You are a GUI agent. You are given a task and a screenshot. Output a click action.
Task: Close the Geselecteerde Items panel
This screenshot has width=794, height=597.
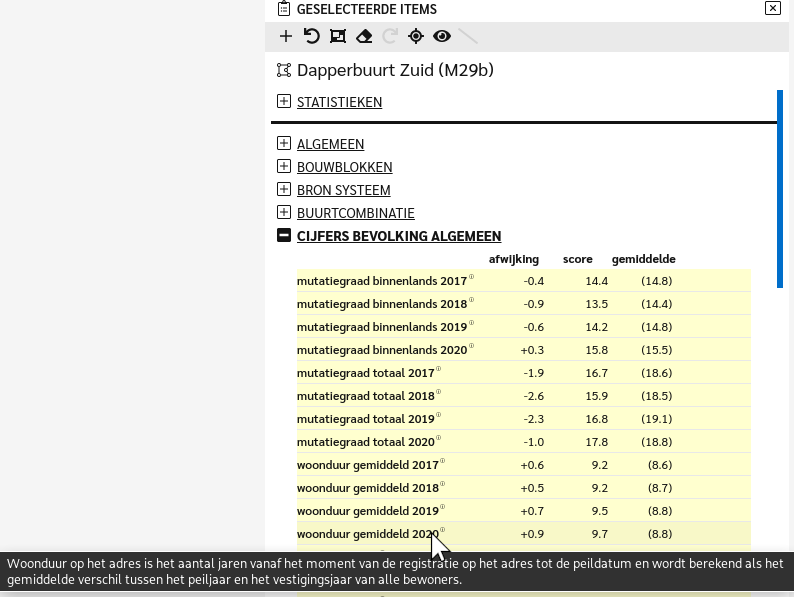[x=773, y=8]
